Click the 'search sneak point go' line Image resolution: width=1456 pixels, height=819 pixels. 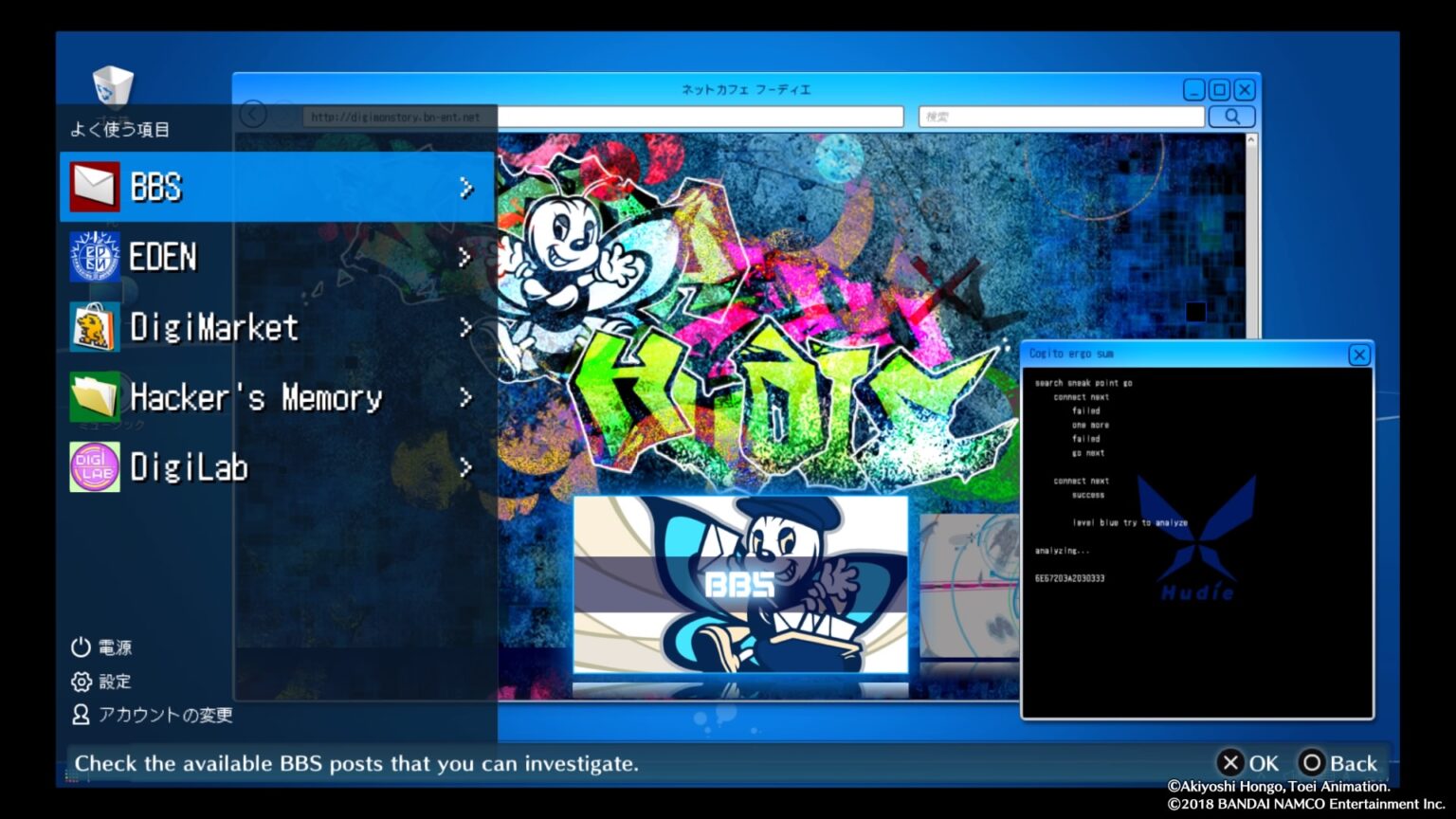click(1083, 383)
